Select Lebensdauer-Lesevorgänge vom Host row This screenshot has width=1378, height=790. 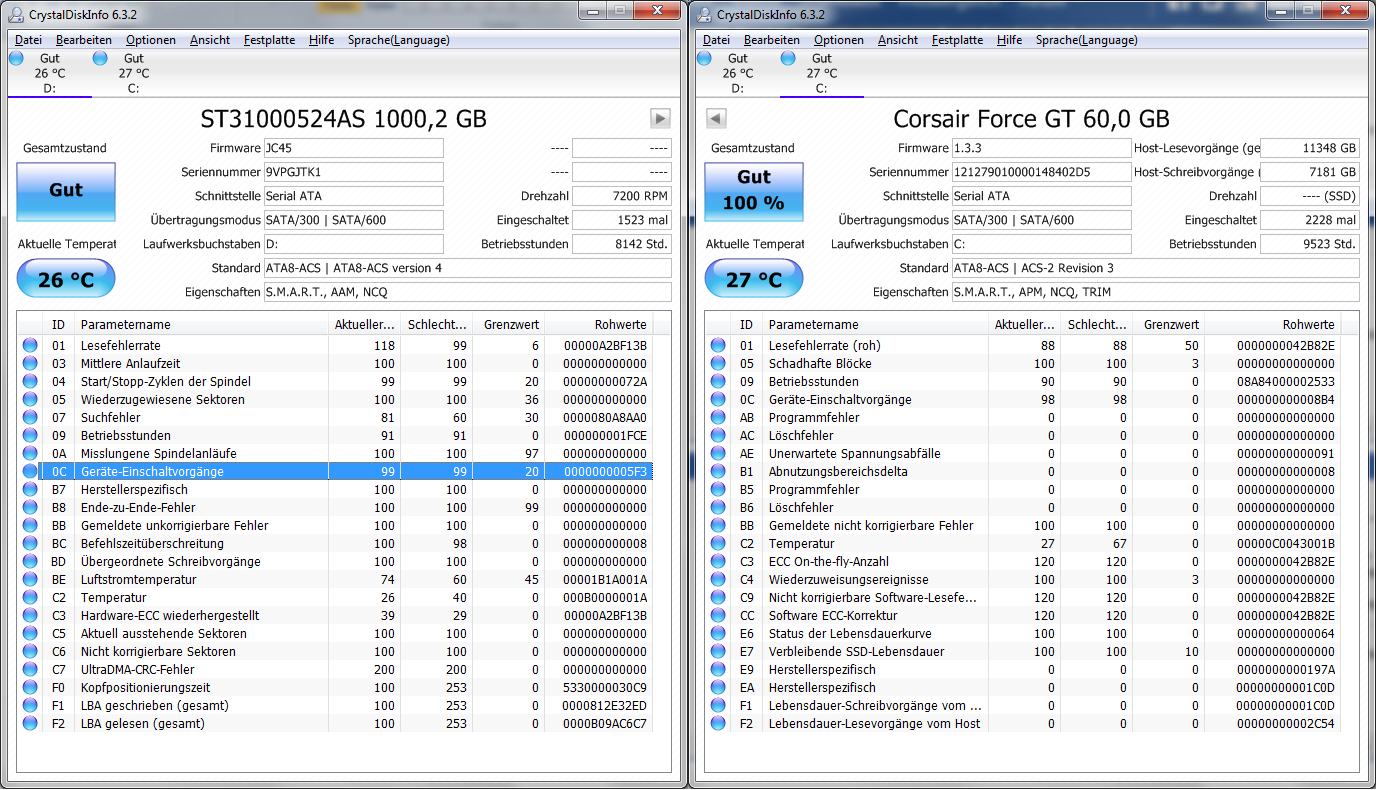point(1024,724)
